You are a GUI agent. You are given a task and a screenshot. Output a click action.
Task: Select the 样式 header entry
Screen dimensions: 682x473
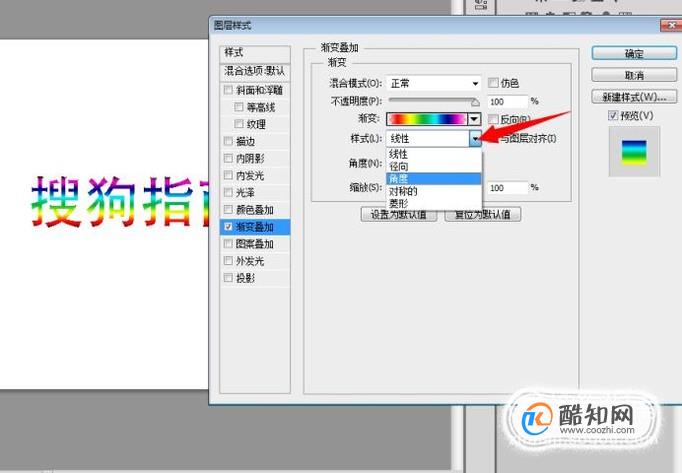coord(255,53)
